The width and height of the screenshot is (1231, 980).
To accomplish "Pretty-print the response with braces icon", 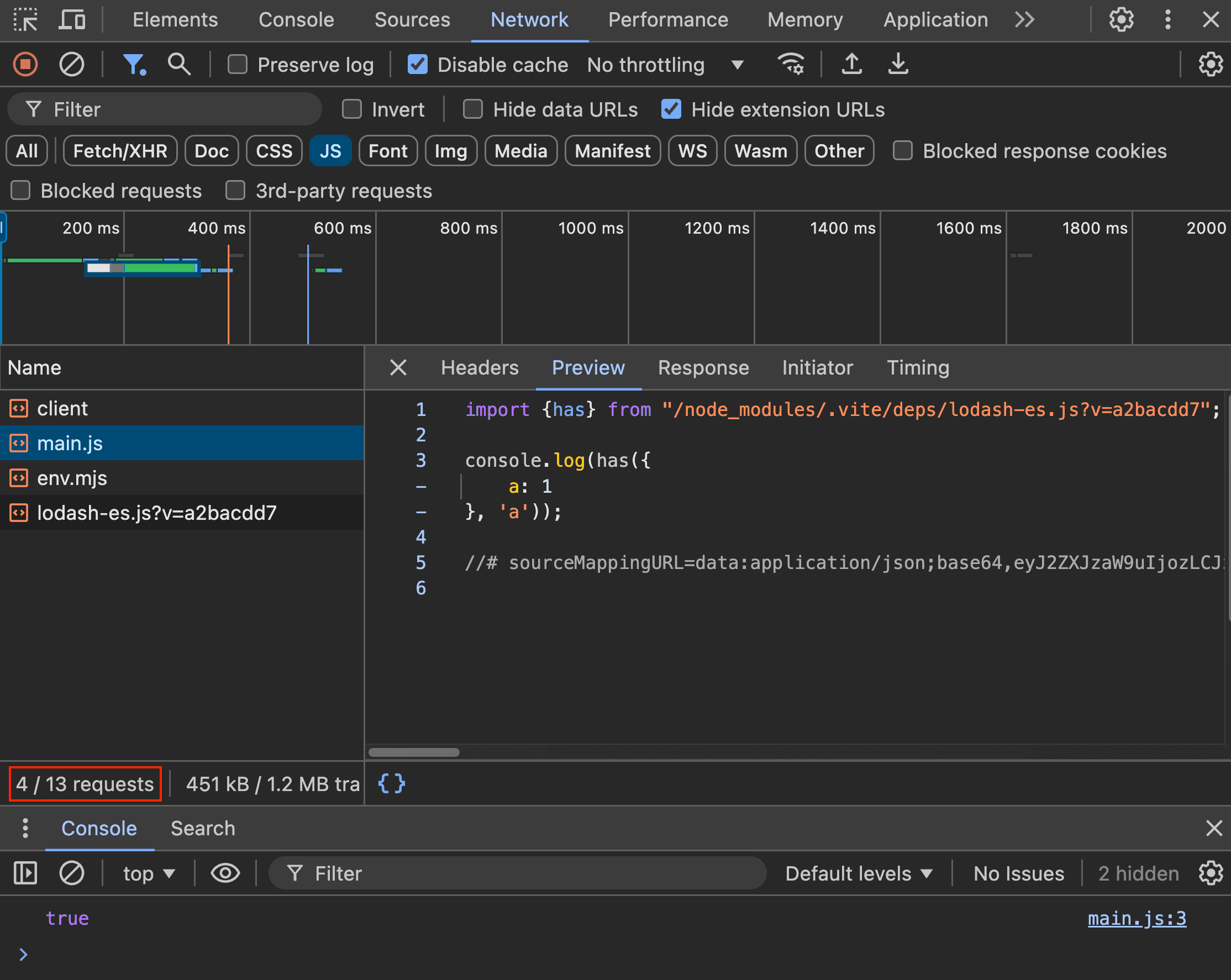I will pyautogui.click(x=391, y=784).
